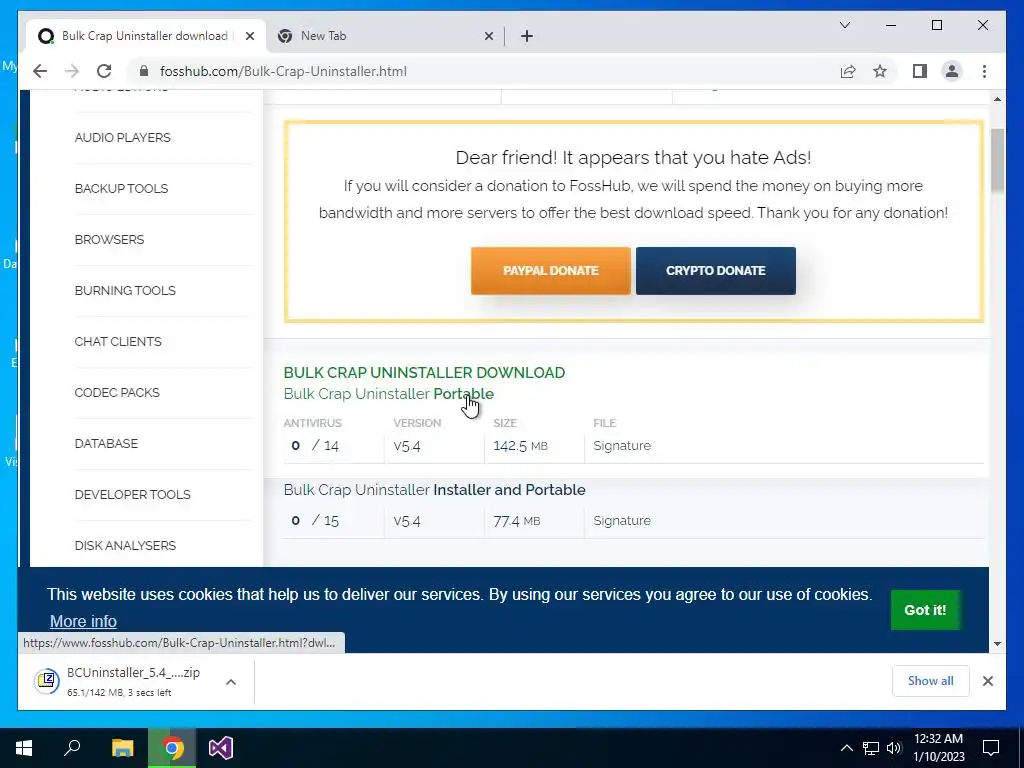This screenshot has width=1024, height=768.
Task: Click scrollbar down arrow
Action: (997, 643)
